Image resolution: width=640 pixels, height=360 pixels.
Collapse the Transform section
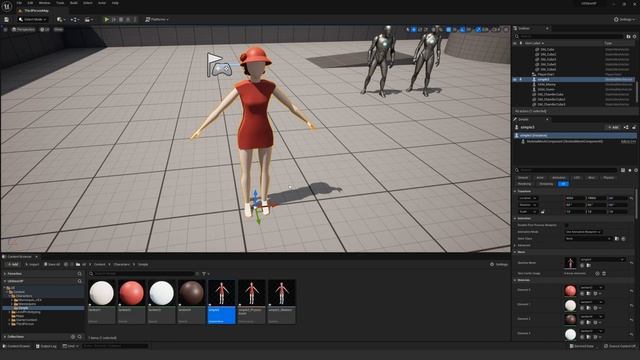(515, 191)
